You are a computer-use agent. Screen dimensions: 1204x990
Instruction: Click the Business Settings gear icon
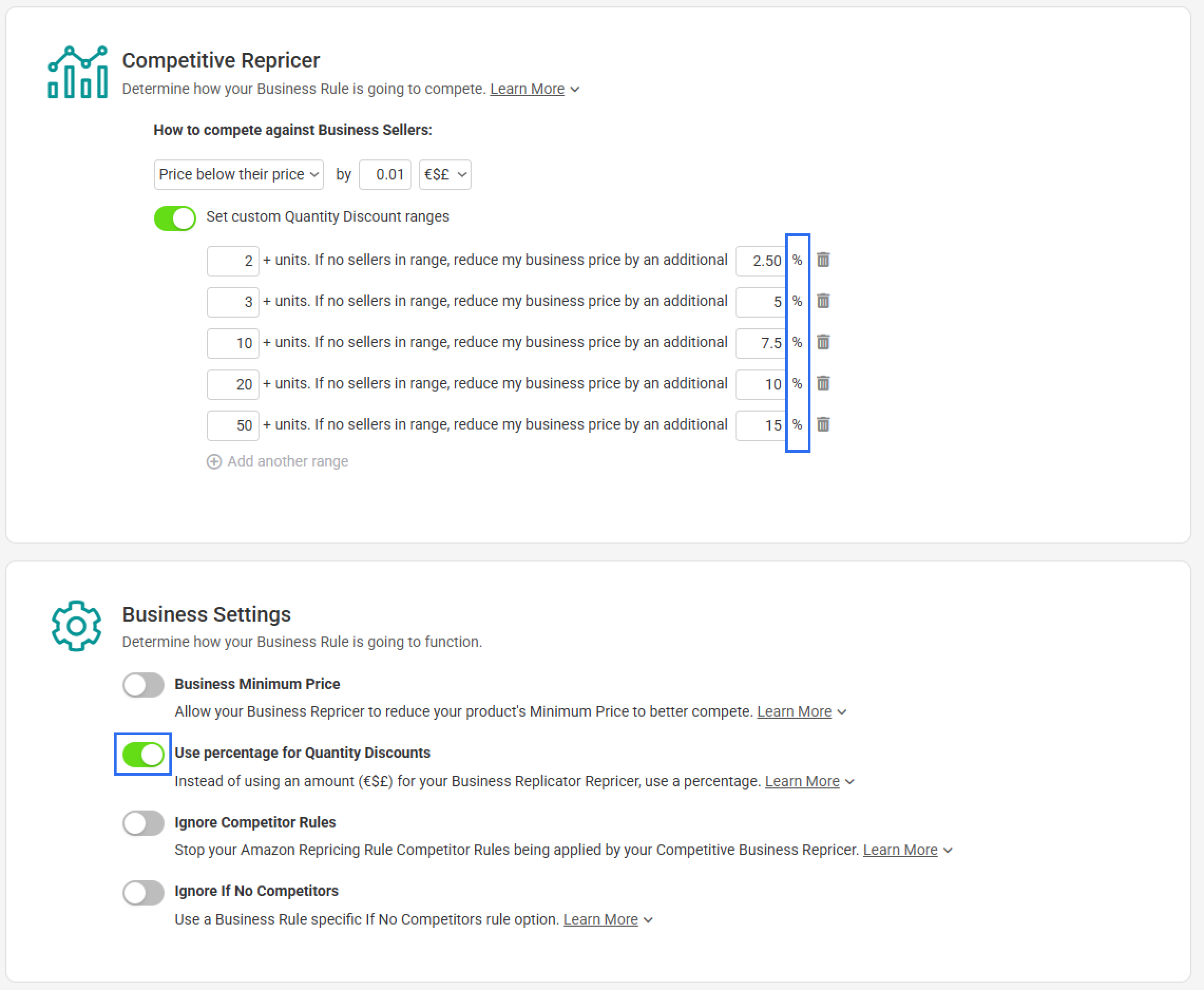pyautogui.click(x=77, y=625)
